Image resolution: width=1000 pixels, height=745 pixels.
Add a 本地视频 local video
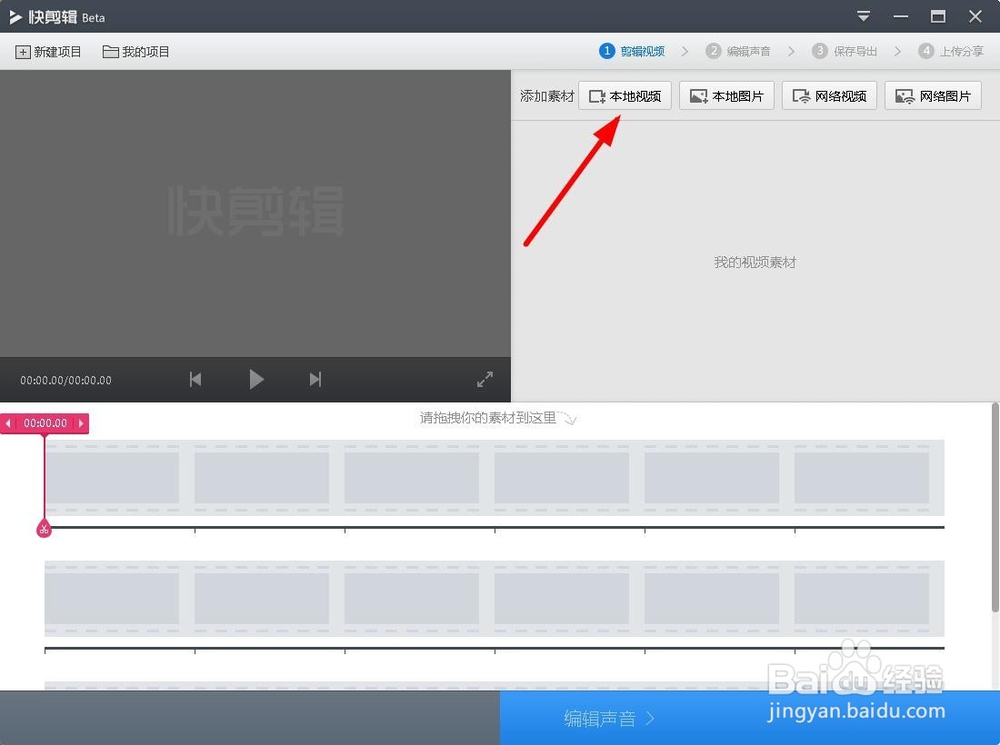tap(624, 96)
